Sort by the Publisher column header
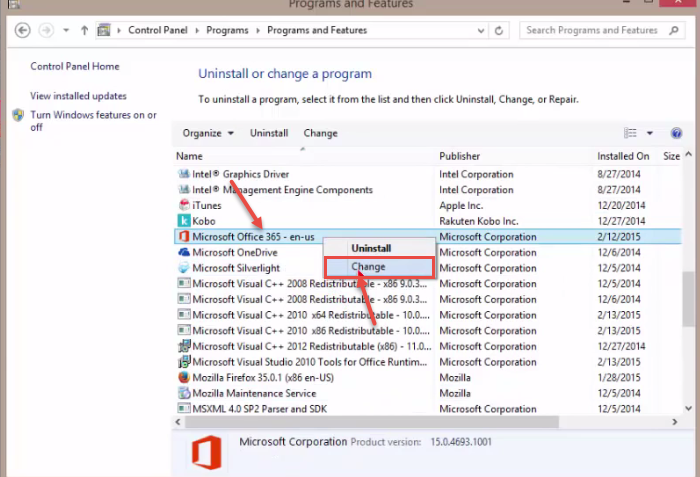 pos(459,156)
